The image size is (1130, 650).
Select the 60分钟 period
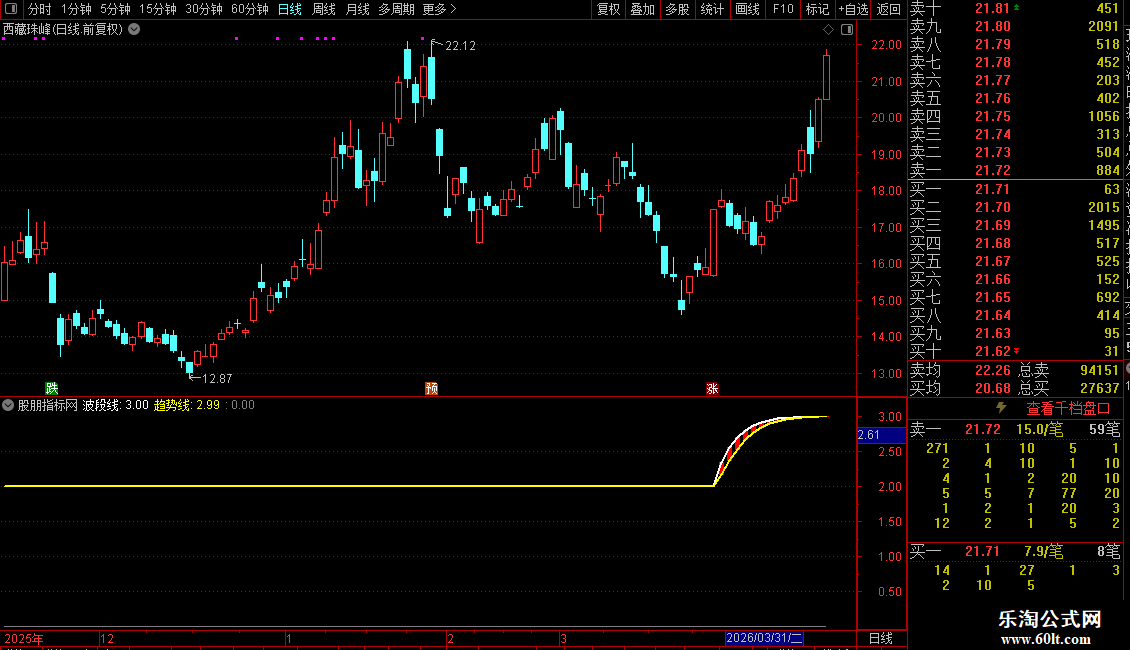pyautogui.click(x=250, y=9)
